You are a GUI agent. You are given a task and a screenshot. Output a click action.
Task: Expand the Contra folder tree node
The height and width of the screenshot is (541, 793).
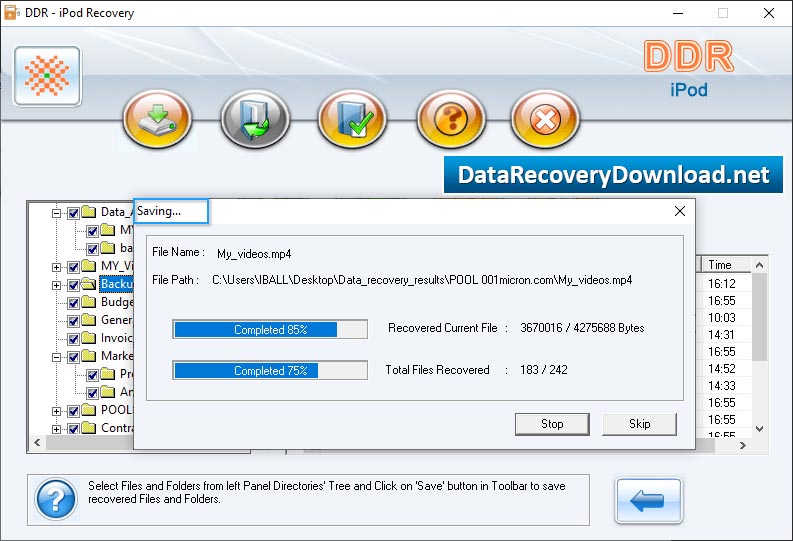pos(57,429)
